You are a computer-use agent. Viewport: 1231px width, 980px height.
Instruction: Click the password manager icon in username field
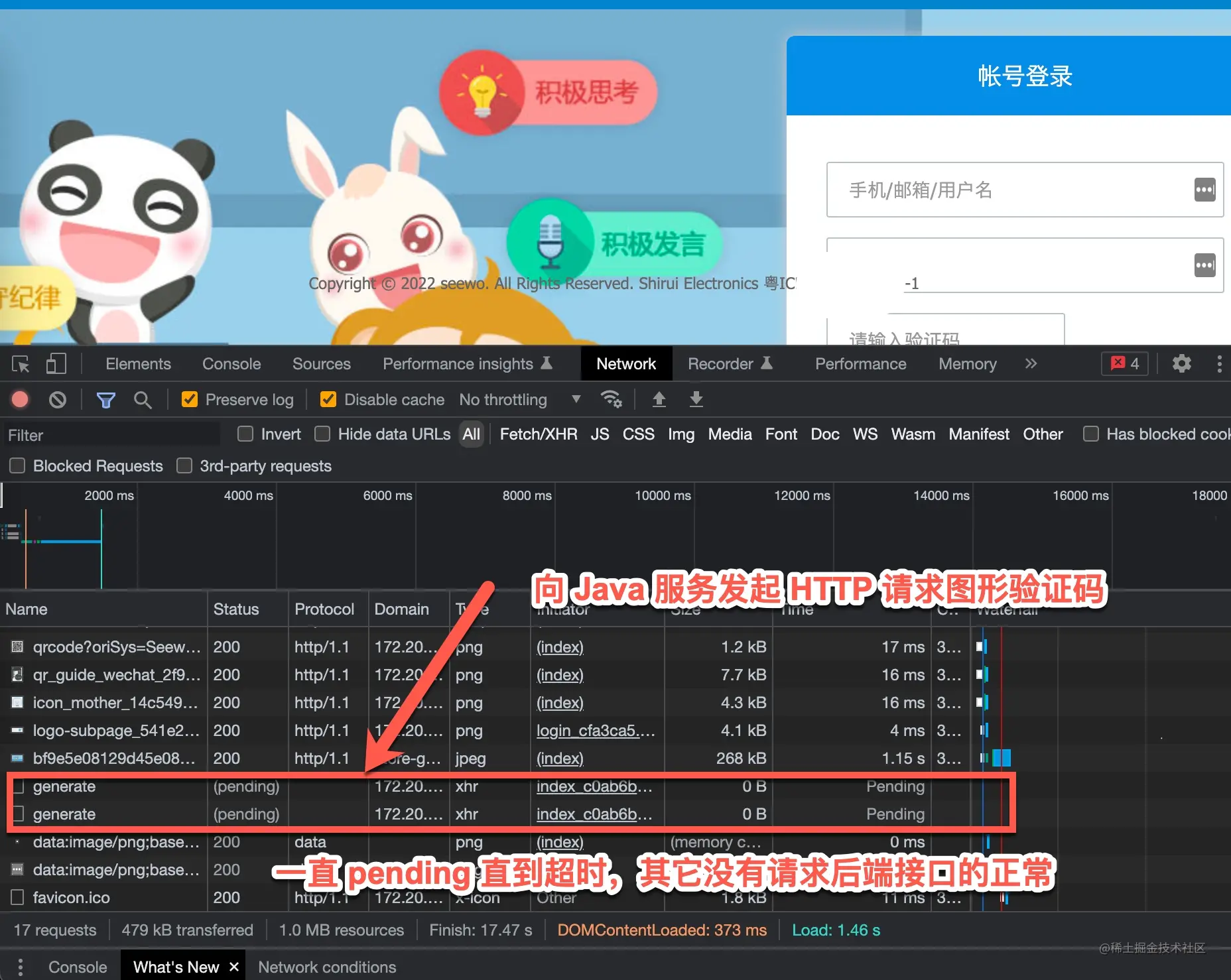[x=1204, y=190]
